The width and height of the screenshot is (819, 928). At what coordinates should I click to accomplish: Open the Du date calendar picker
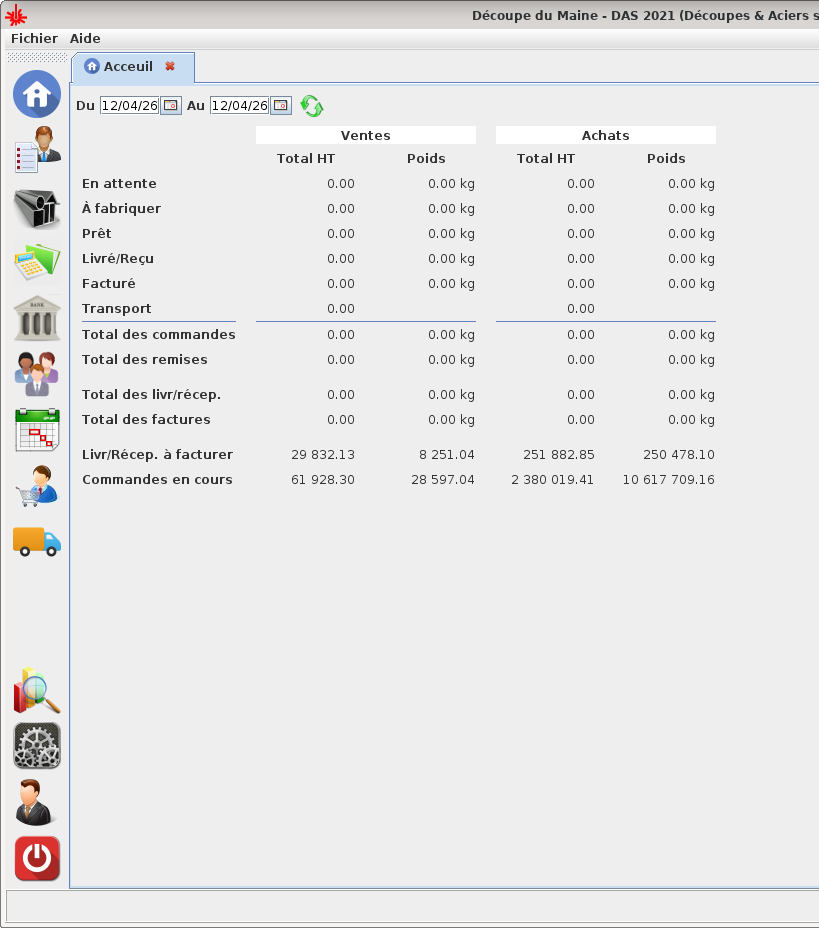(171, 105)
